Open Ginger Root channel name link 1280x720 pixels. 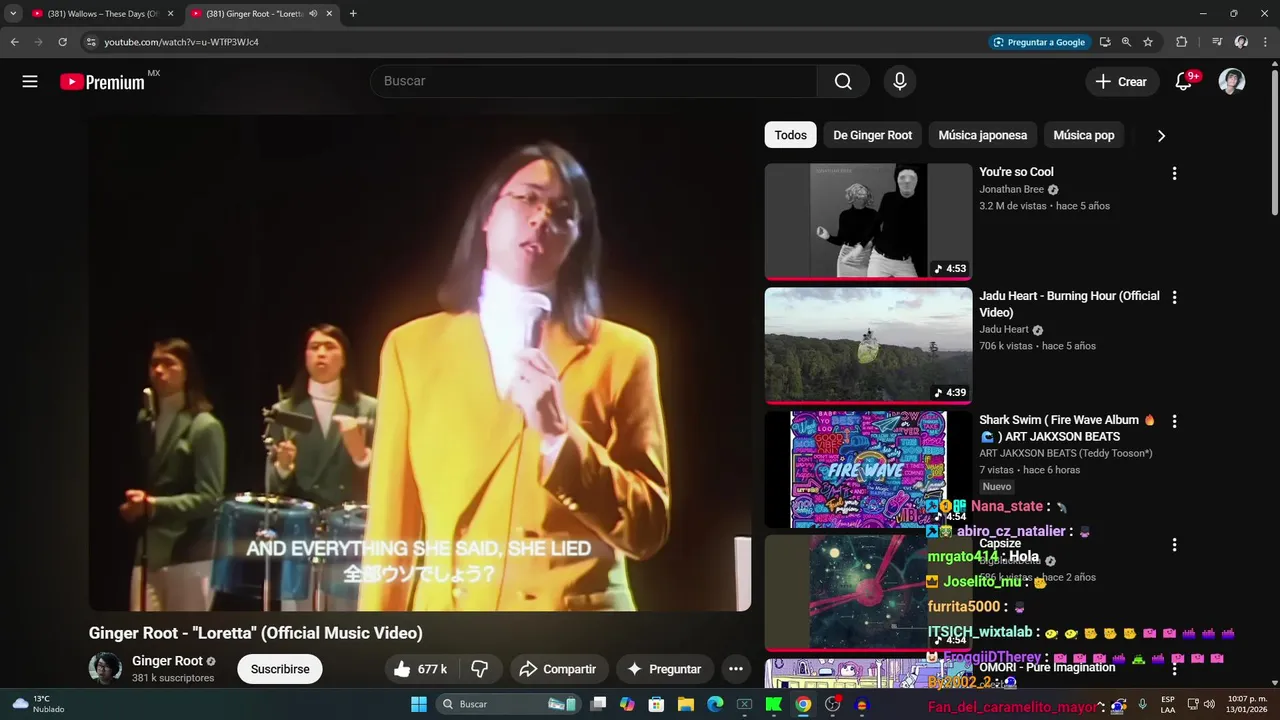click(167, 661)
